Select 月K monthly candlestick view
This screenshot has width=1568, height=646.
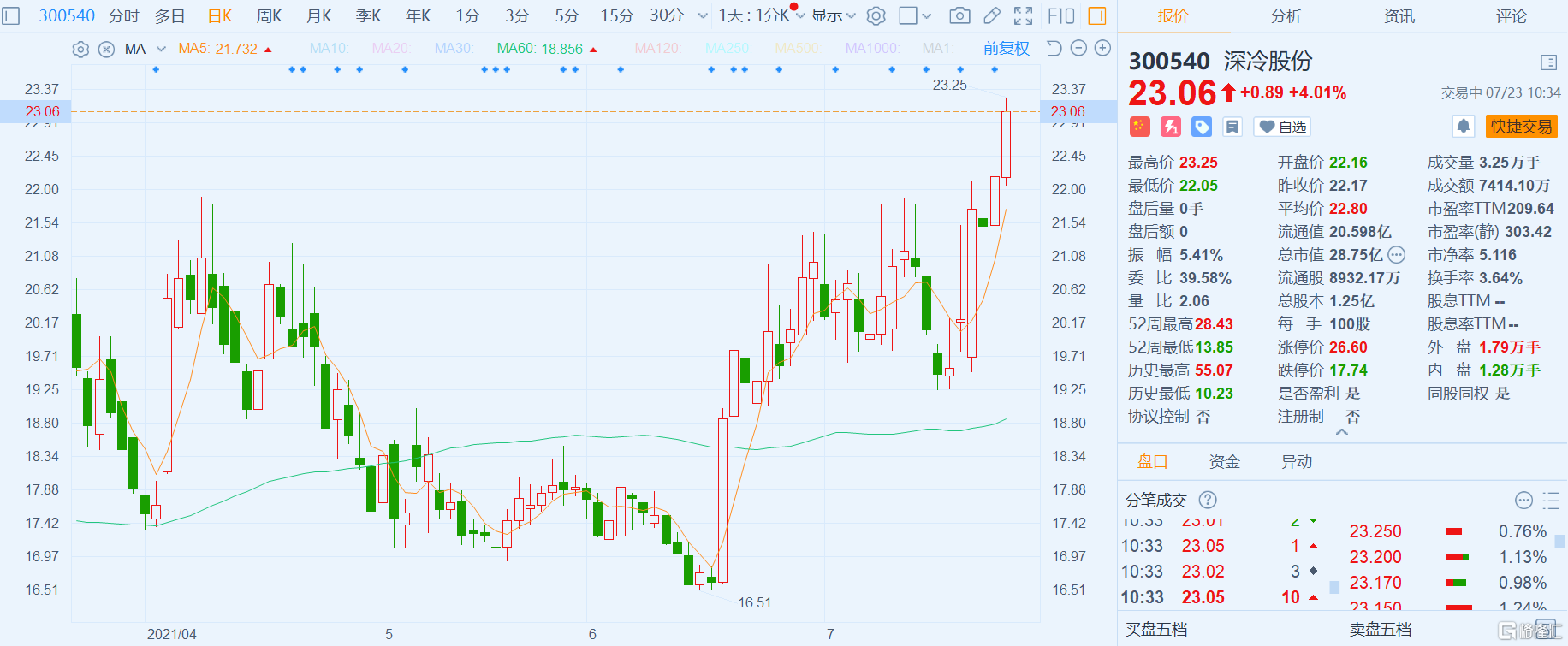click(x=319, y=15)
